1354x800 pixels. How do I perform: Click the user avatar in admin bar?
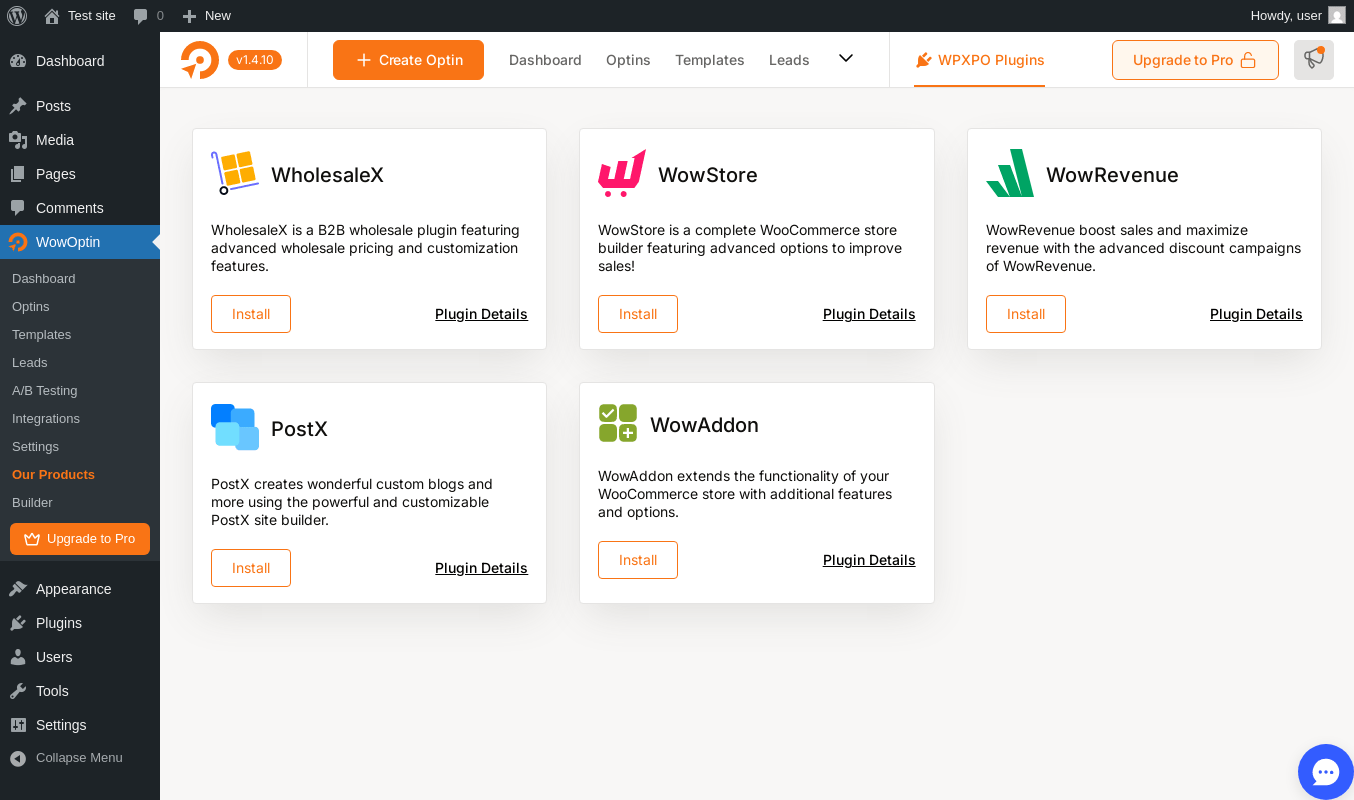[1337, 16]
